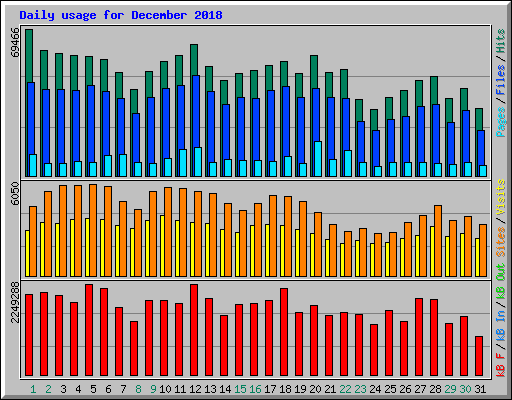The image size is (512, 400).
Task: Click day 13 on the x-axis
Action: 210,389
